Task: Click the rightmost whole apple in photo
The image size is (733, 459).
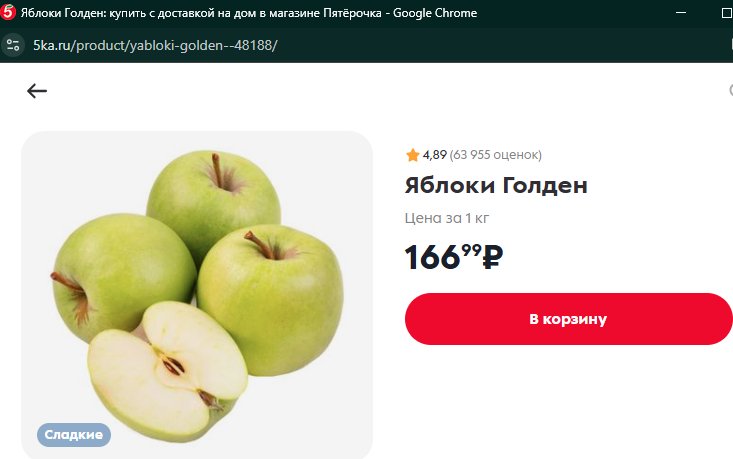Action: click(272, 297)
